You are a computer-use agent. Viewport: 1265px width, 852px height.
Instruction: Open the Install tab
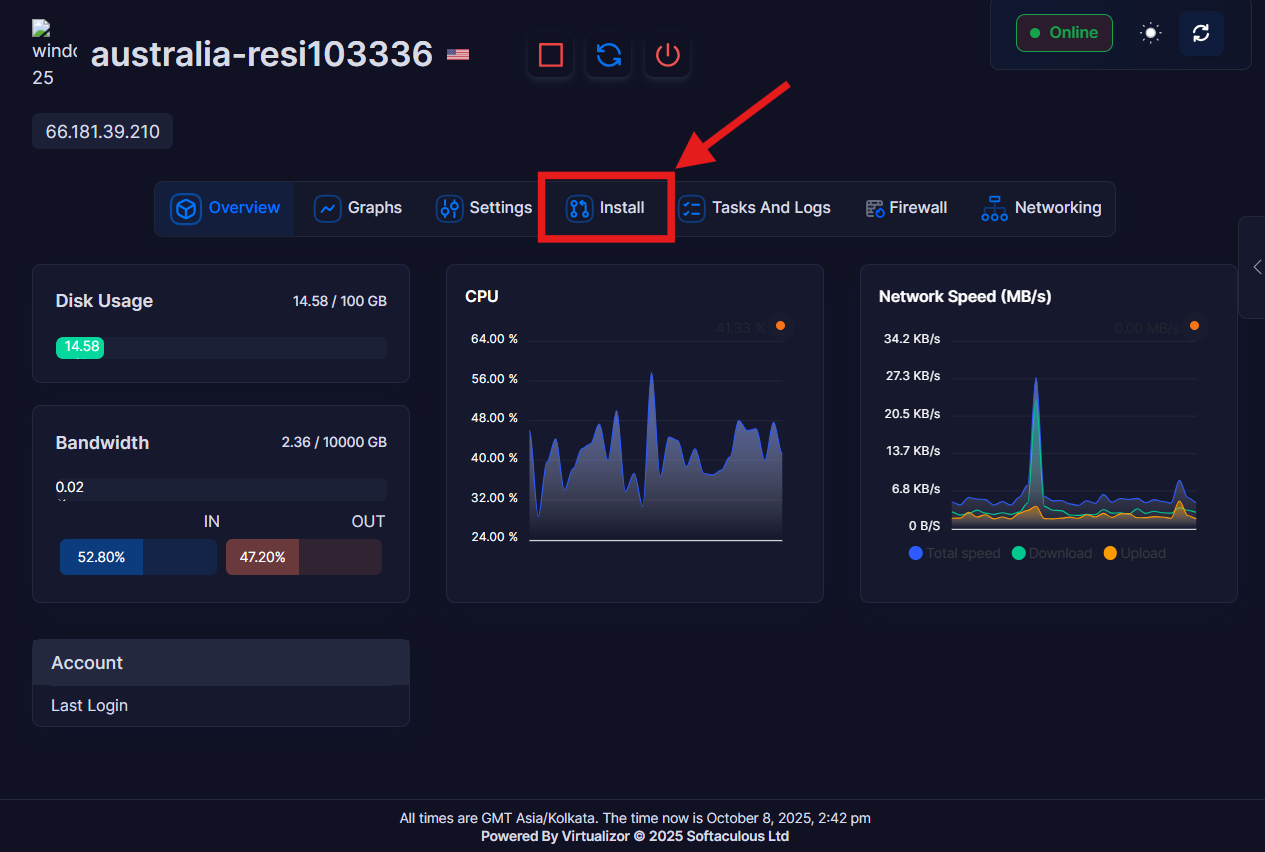point(606,208)
